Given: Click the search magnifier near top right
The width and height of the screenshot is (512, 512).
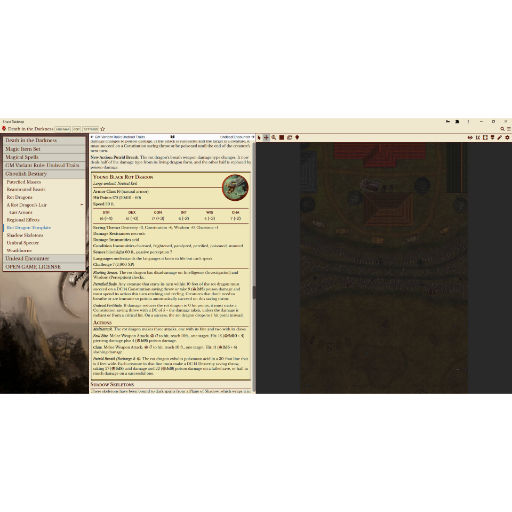Looking at the screenshot, I should (x=502, y=129).
